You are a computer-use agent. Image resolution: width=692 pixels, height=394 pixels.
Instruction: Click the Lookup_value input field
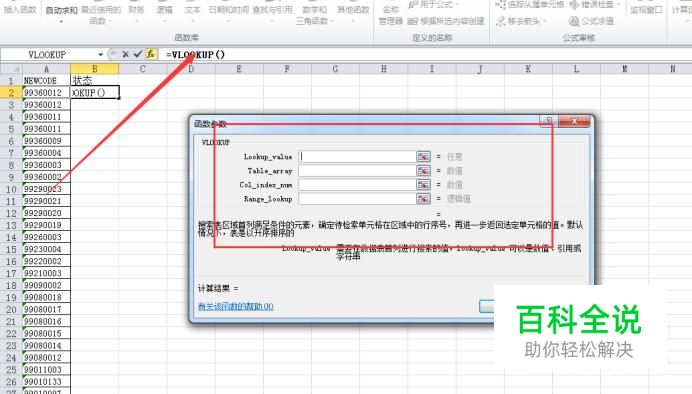coord(357,157)
